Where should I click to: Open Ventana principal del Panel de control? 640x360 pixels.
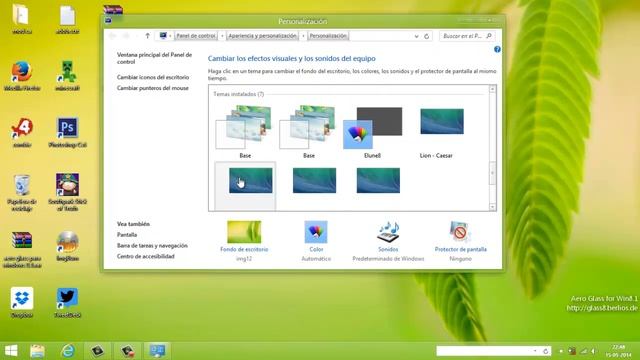(154, 58)
